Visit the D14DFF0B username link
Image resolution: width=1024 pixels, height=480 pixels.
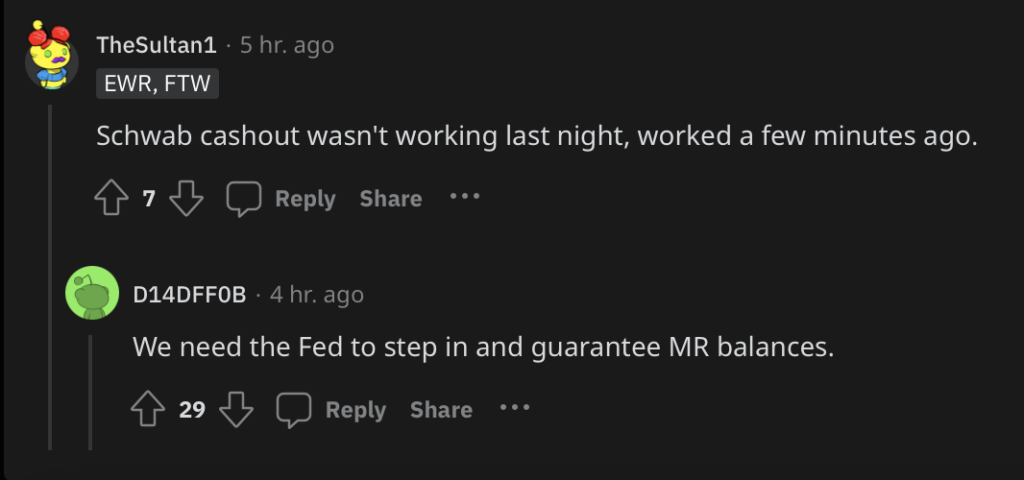(189, 295)
